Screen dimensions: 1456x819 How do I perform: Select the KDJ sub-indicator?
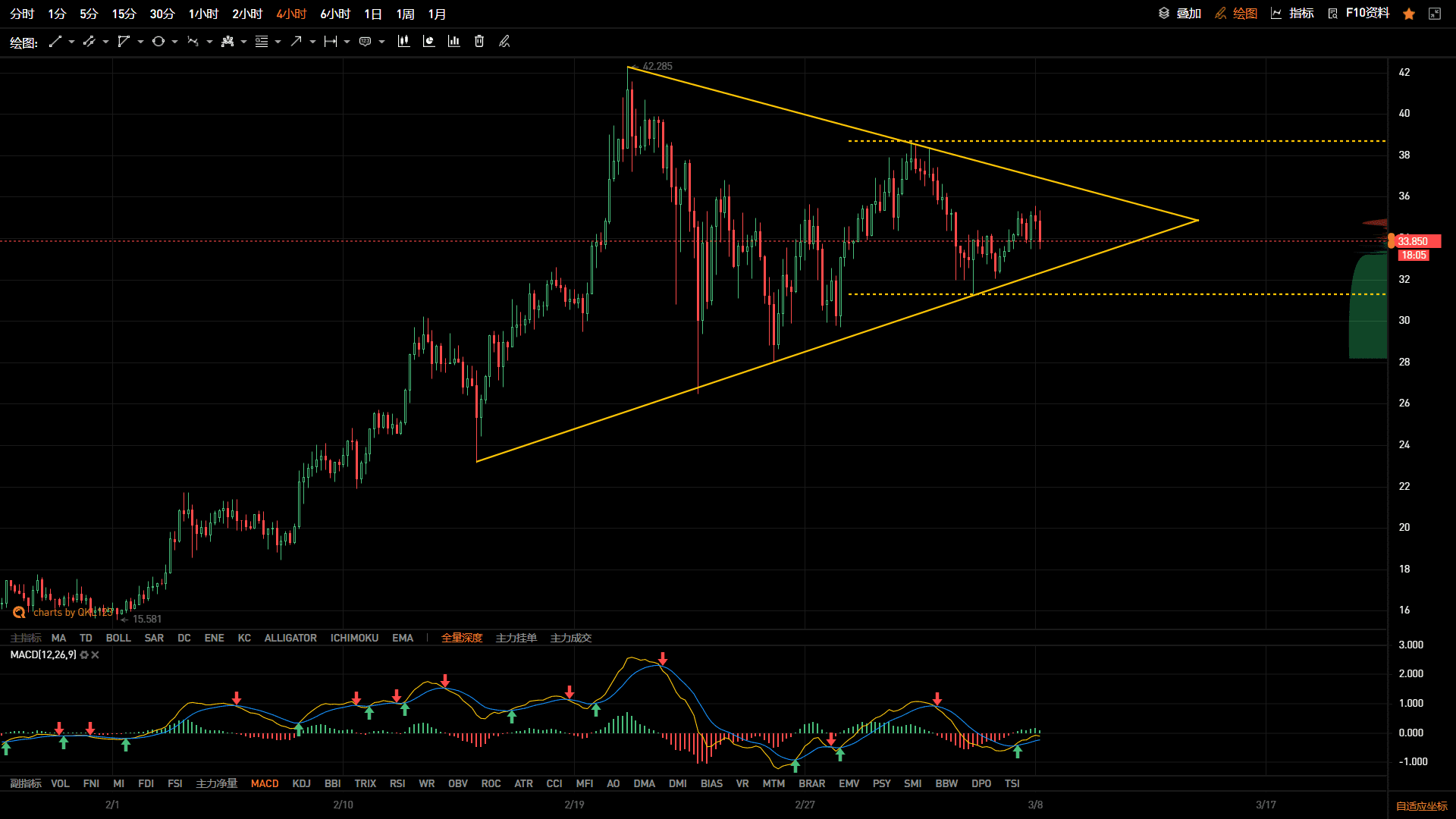301,783
